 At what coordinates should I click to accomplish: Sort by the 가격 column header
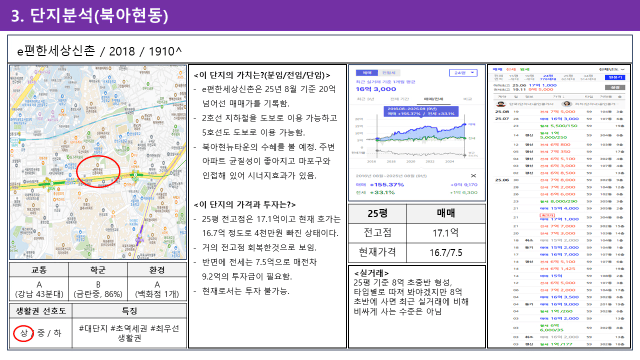(558, 97)
